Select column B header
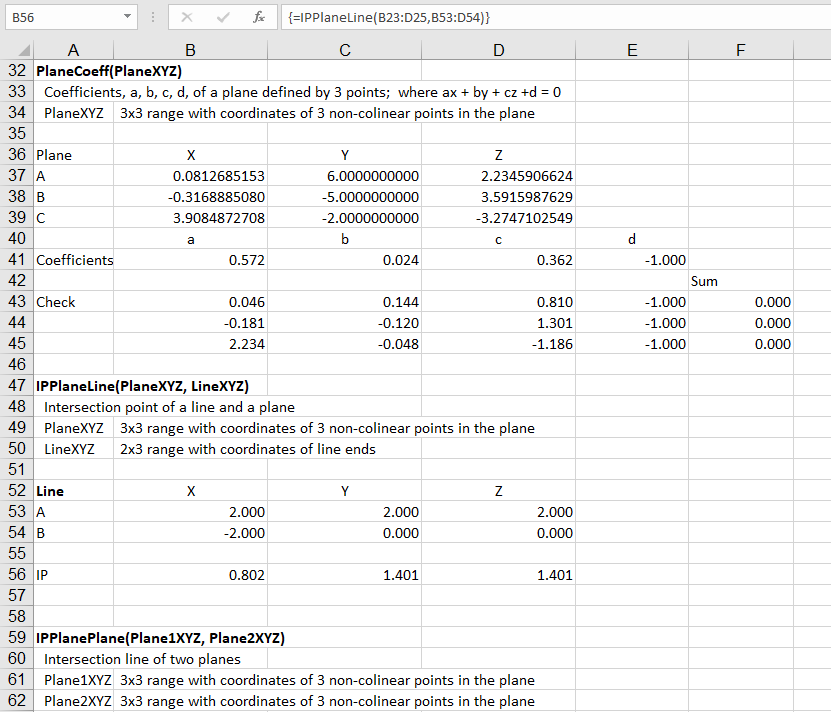Image resolution: width=831 pixels, height=712 pixels. 190,51
